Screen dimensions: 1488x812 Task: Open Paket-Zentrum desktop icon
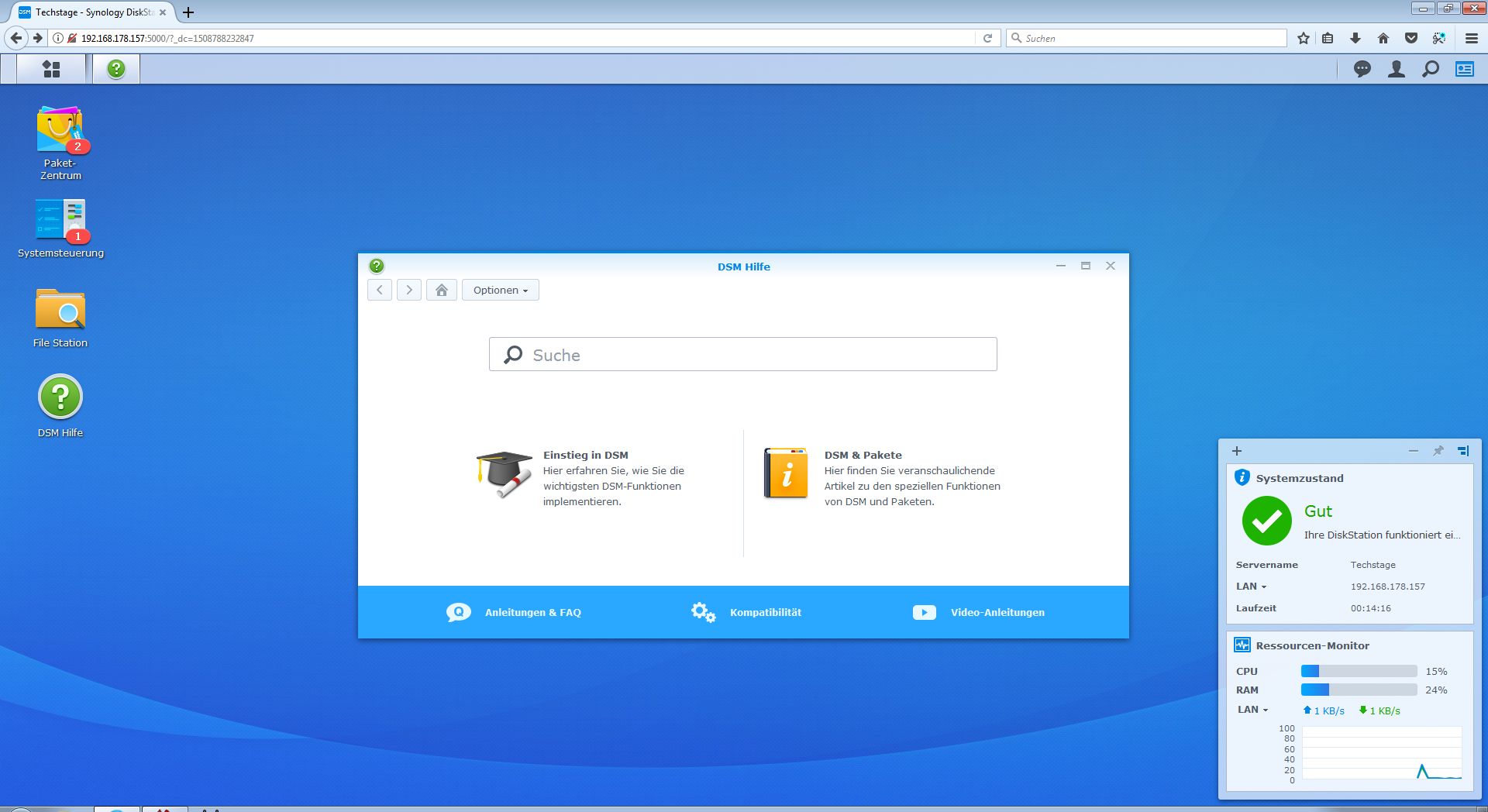(60, 143)
